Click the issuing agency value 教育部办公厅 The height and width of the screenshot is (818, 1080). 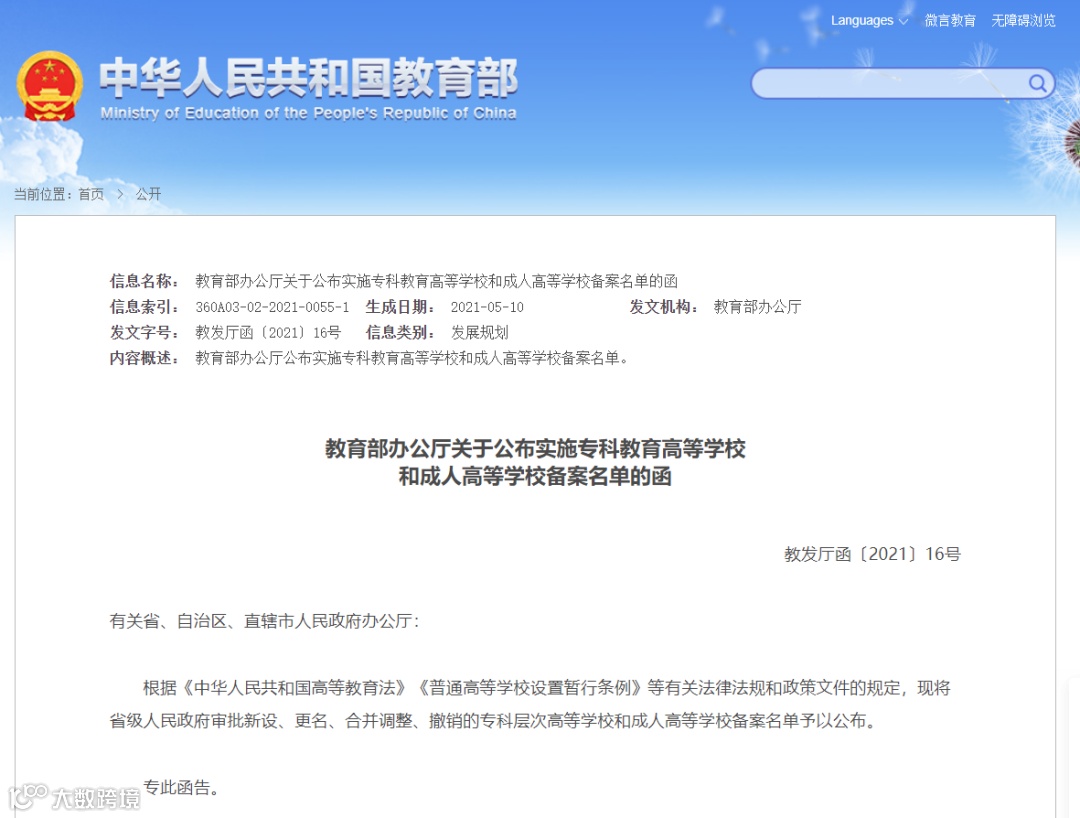click(757, 307)
